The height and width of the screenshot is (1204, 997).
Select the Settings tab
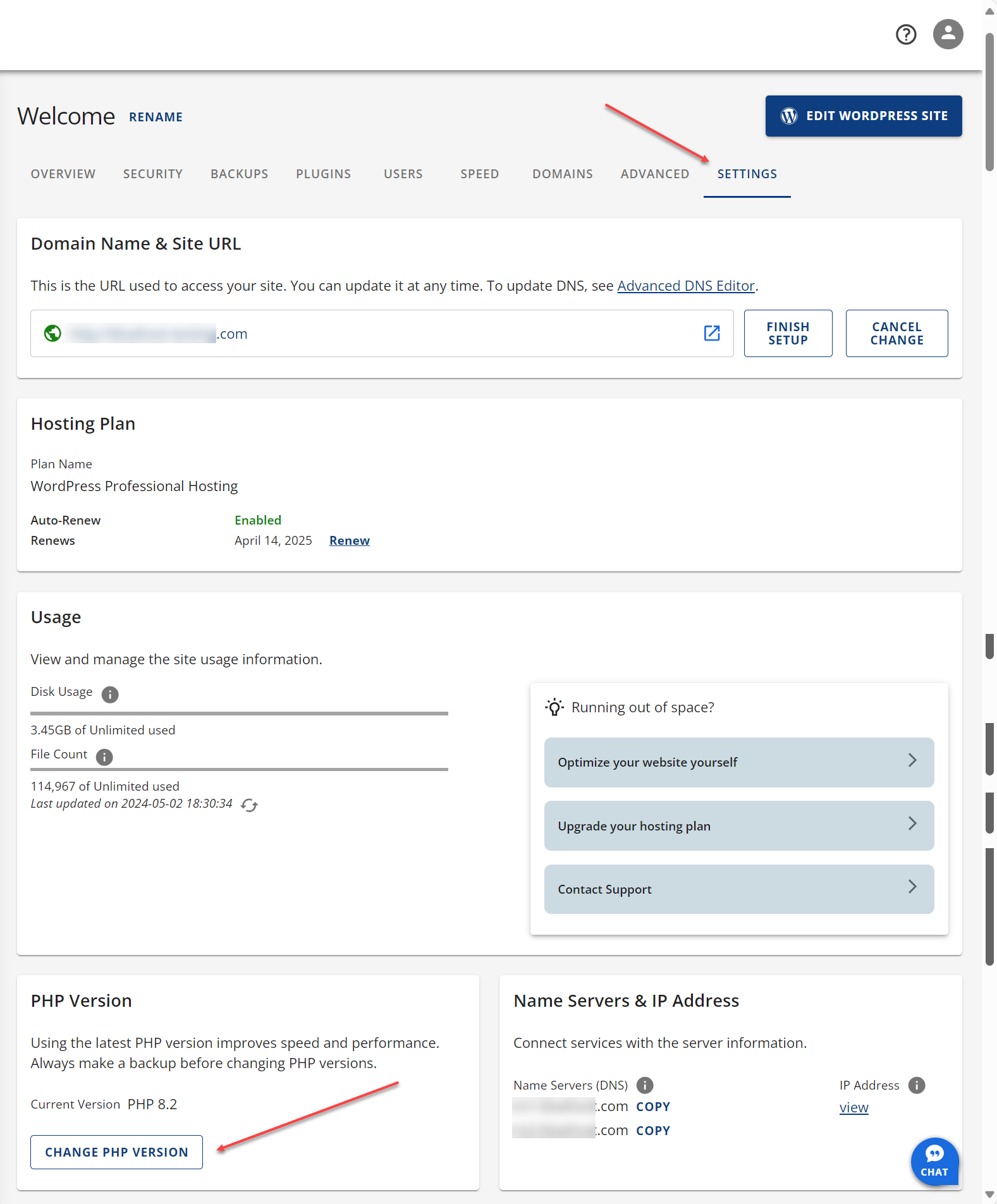tap(747, 174)
